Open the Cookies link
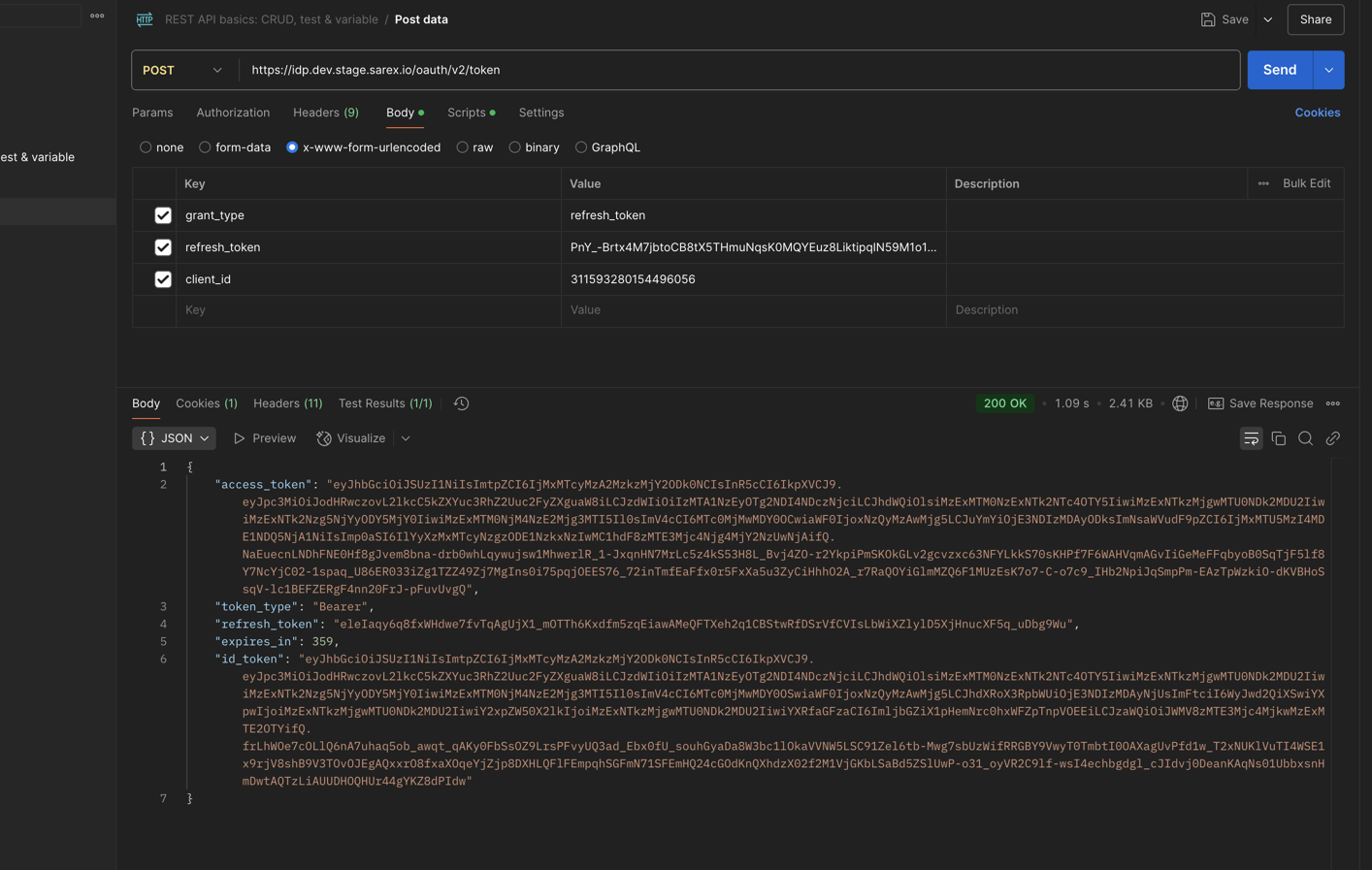 [1318, 113]
